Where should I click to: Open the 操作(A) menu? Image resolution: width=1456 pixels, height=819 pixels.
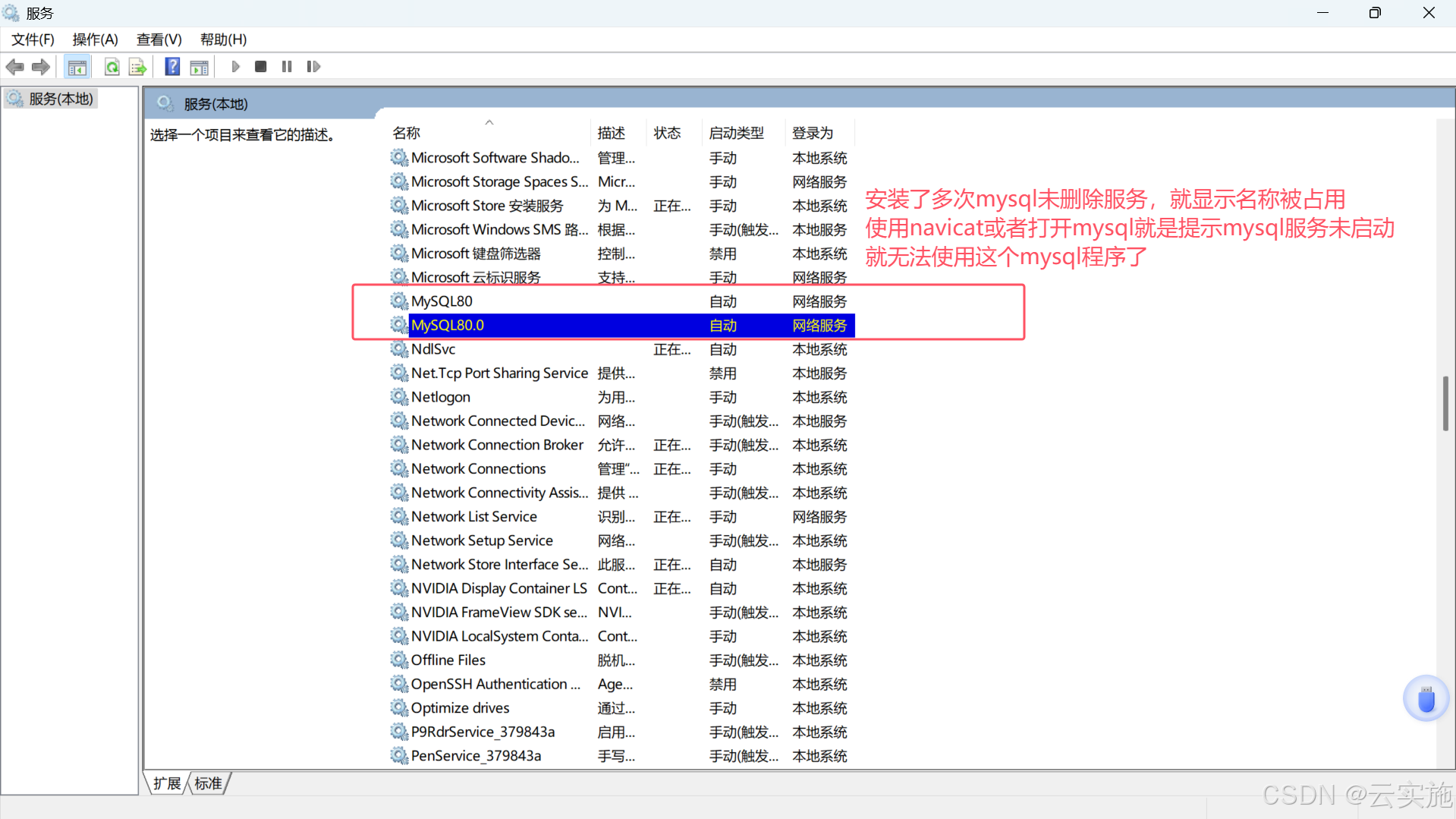(96, 39)
